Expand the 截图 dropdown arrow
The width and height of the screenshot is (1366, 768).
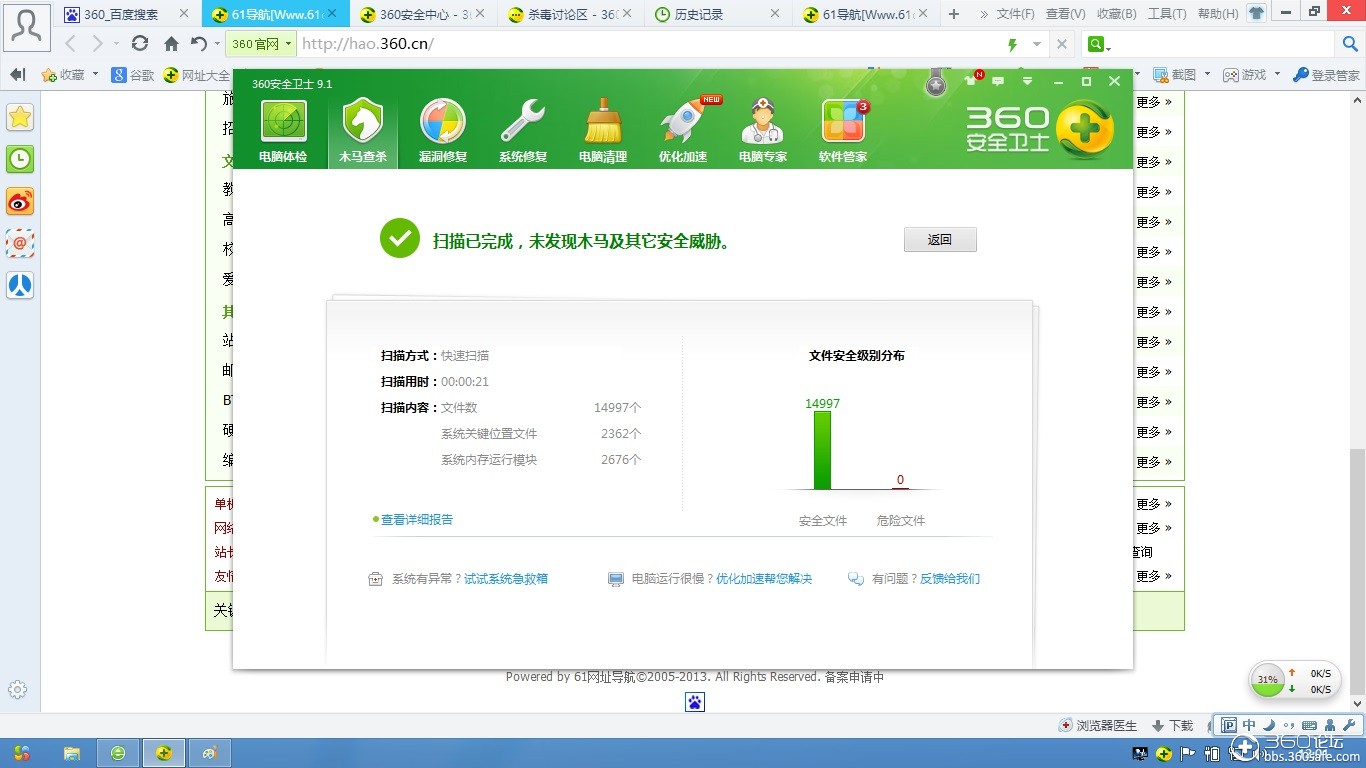pyautogui.click(x=1208, y=75)
